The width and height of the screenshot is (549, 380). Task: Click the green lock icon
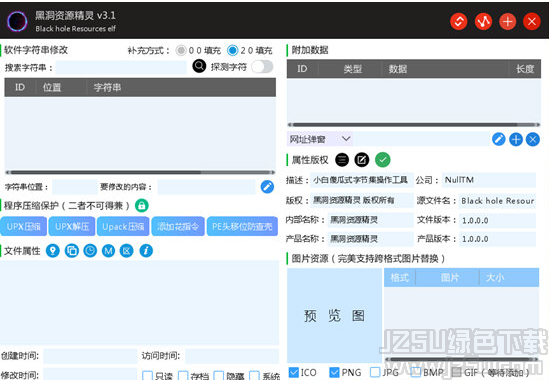tap(141, 205)
